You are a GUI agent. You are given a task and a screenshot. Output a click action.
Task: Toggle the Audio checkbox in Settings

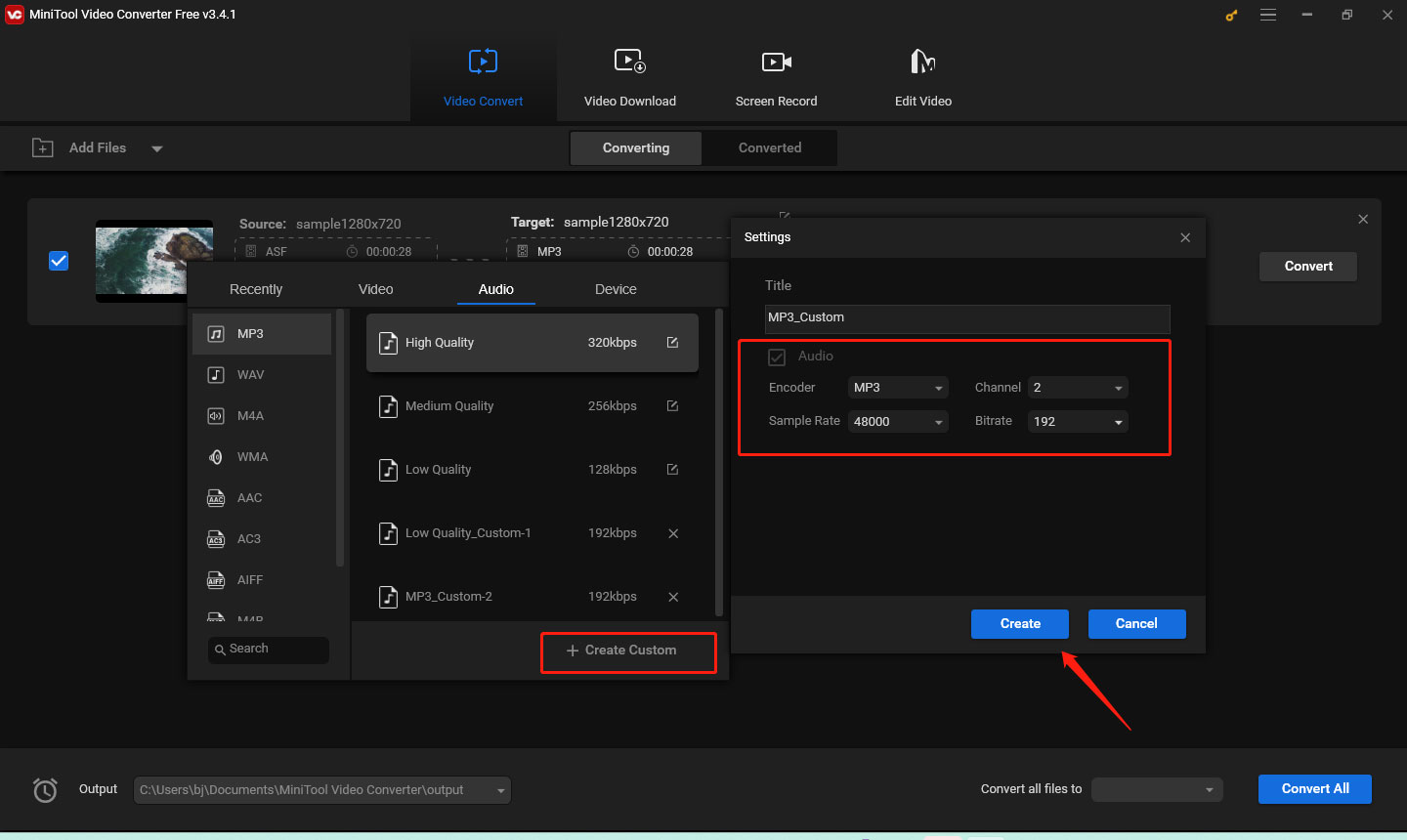point(777,357)
